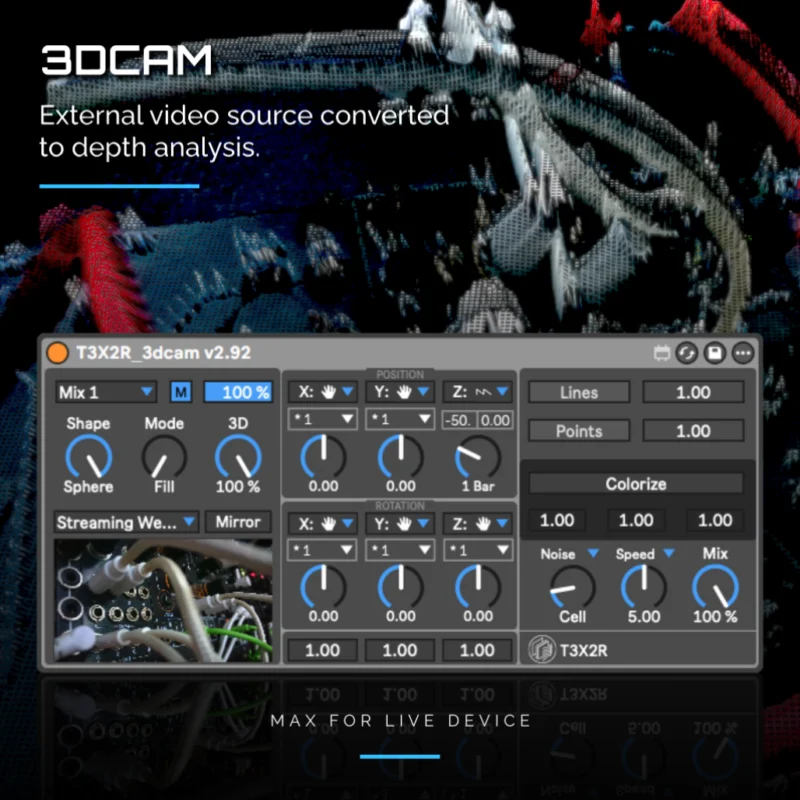The width and height of the screenshot is (800, 800).
Task: Adjust the Shape knob set to Sphere
Action: point(89,457)
